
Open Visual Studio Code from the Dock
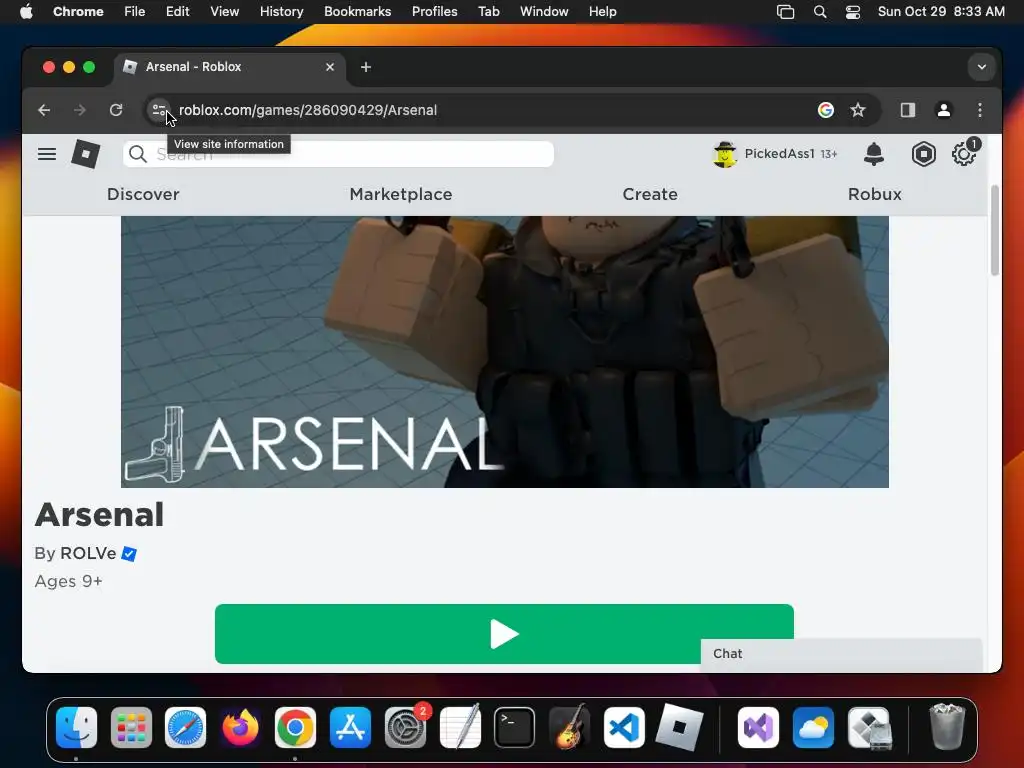tap(624, 728)
